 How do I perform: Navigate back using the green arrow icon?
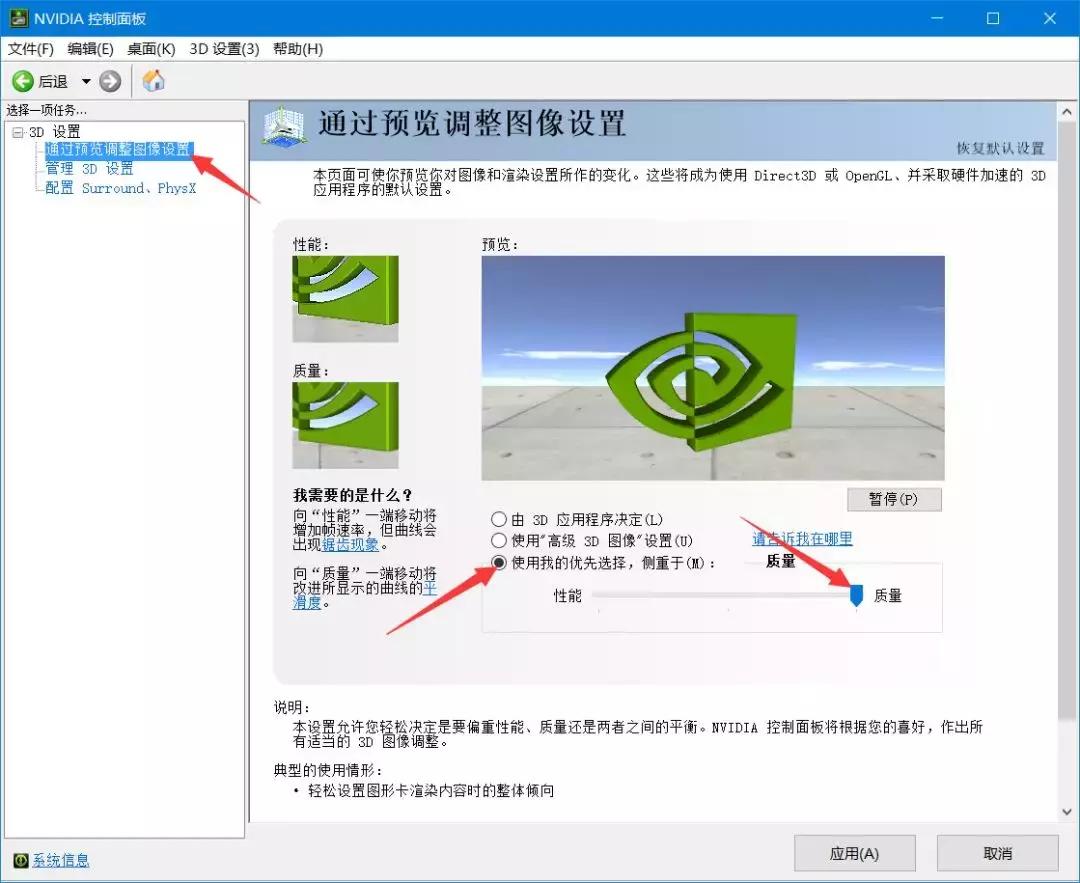pyautogui.click(x=22, y=81)
